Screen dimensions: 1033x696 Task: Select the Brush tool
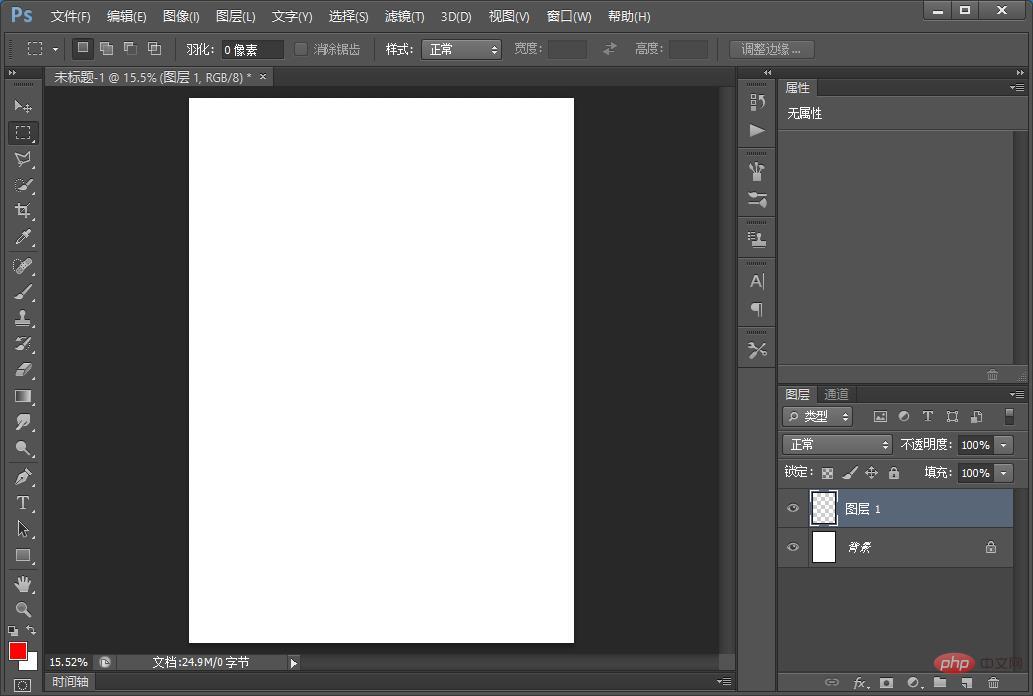(x=23, y=292)
